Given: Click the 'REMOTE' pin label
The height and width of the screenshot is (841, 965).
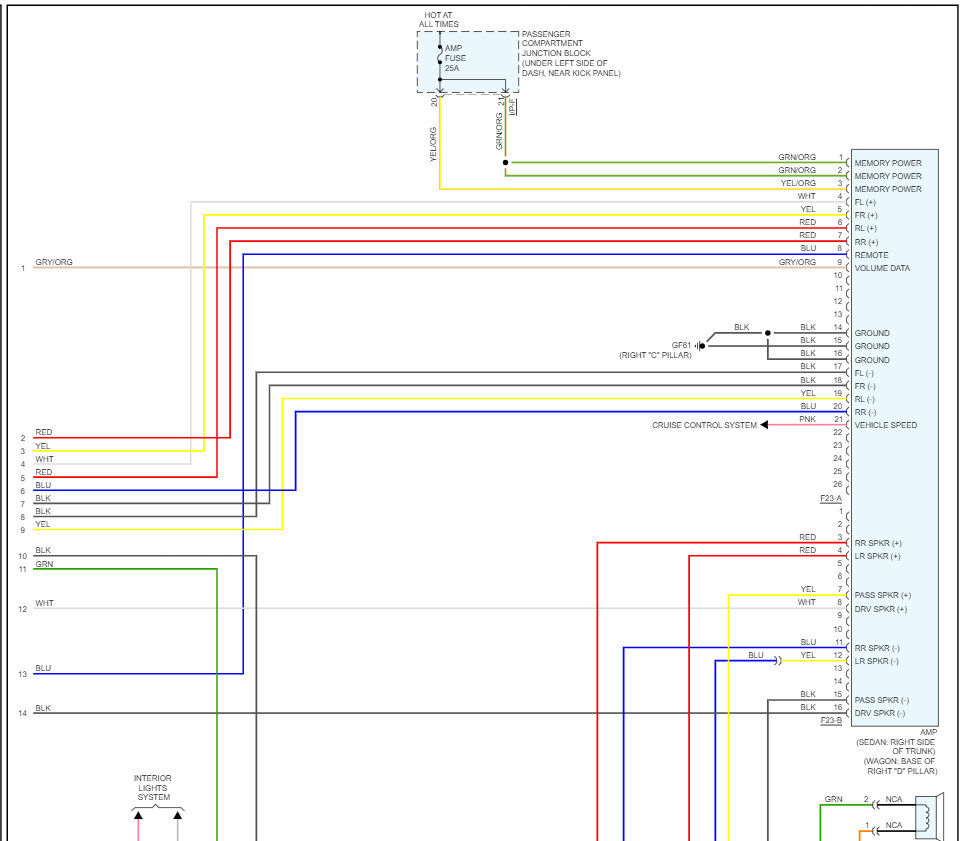Looking at the screenshot, I should [x=871, y=255].
